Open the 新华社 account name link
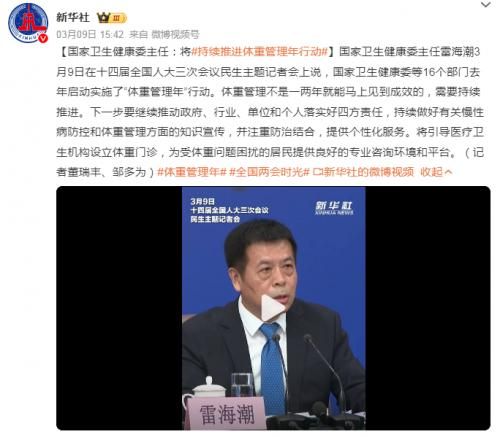 tap(73, 17)
